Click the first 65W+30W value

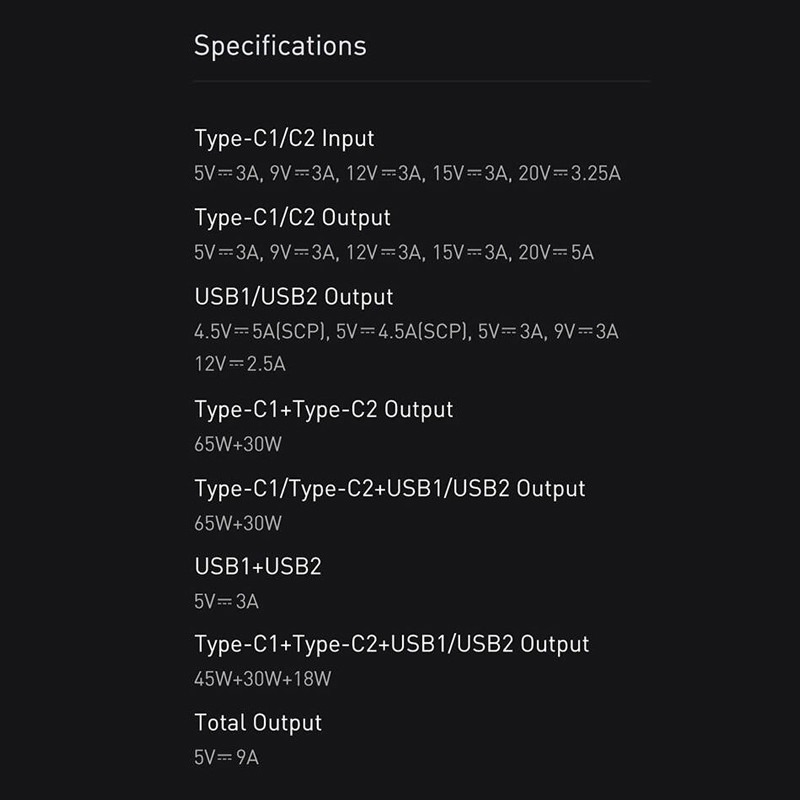[x=238, y=444]
